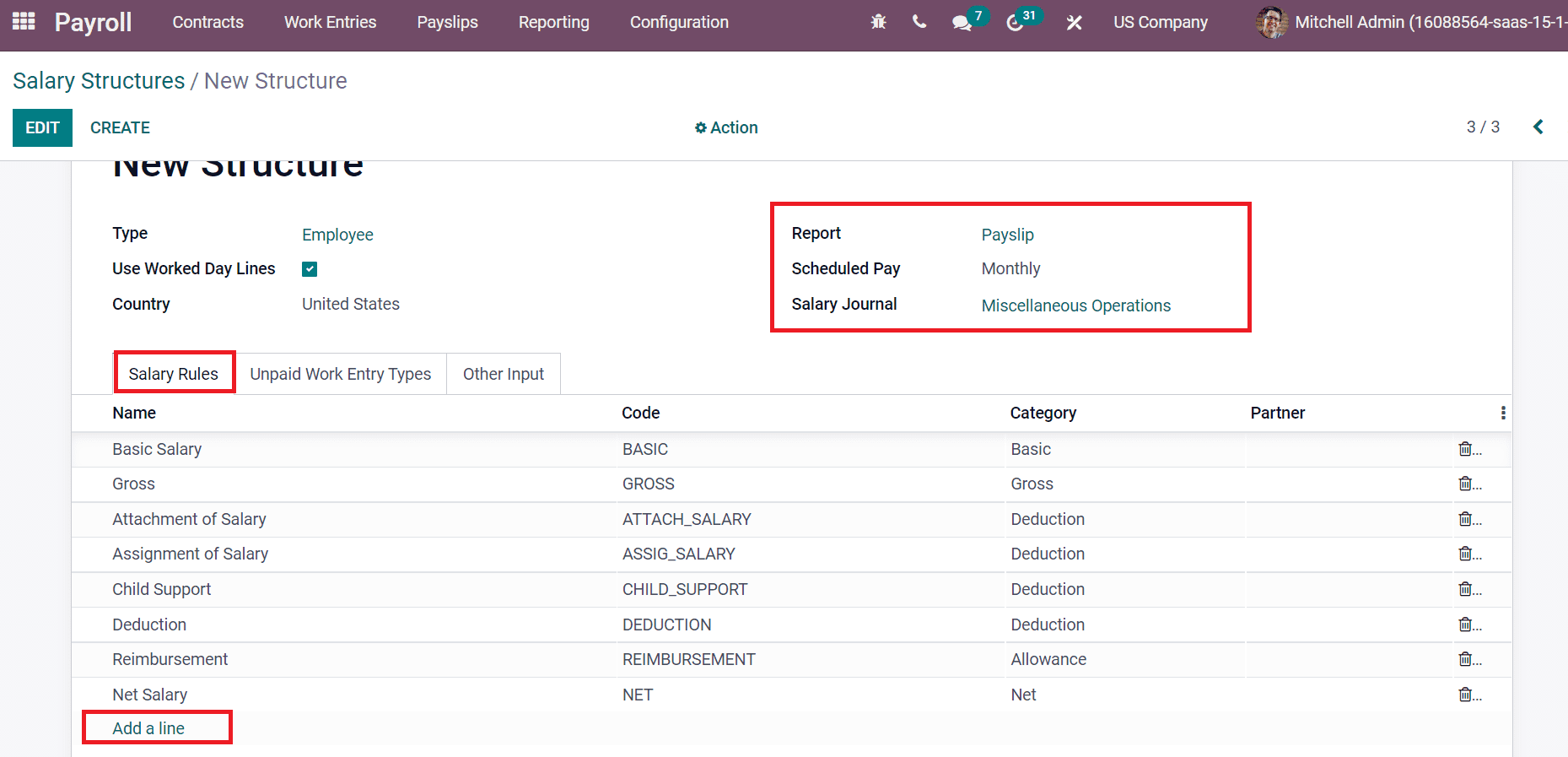Delete the Gross rule row

tap(1466, 484)
